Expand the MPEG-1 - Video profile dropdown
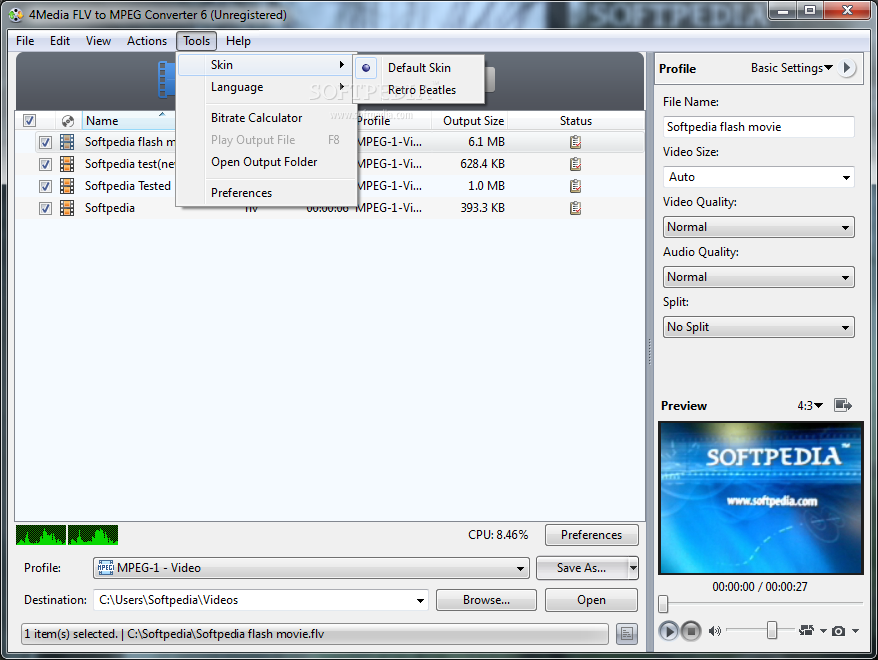Viewport: 878px width, 660px height. coord(520,568)
